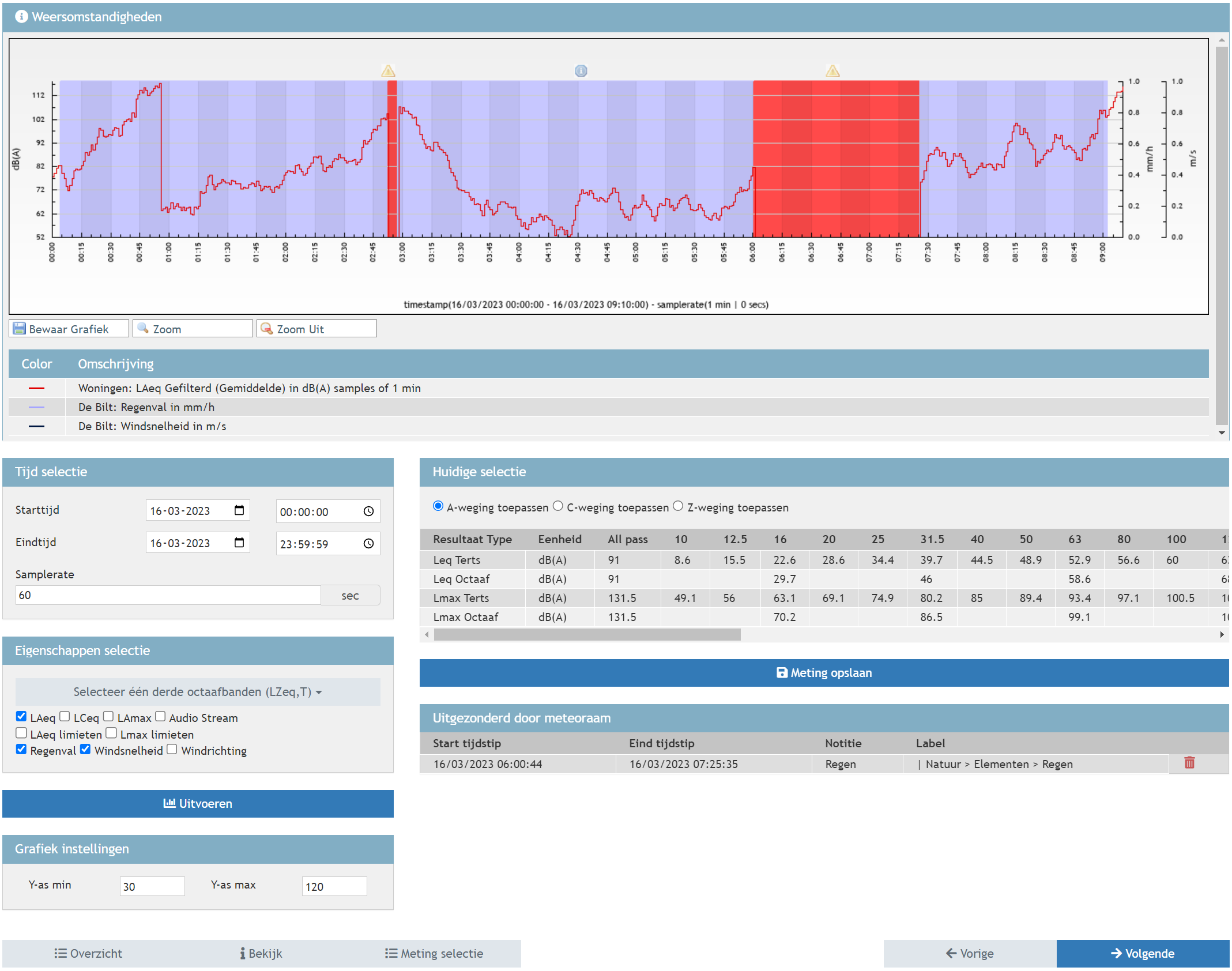Click the Weersomstandigheden info icon
Image resolution: width=1232 pixels, height=971 pixels.
click(x=21, y=17)
